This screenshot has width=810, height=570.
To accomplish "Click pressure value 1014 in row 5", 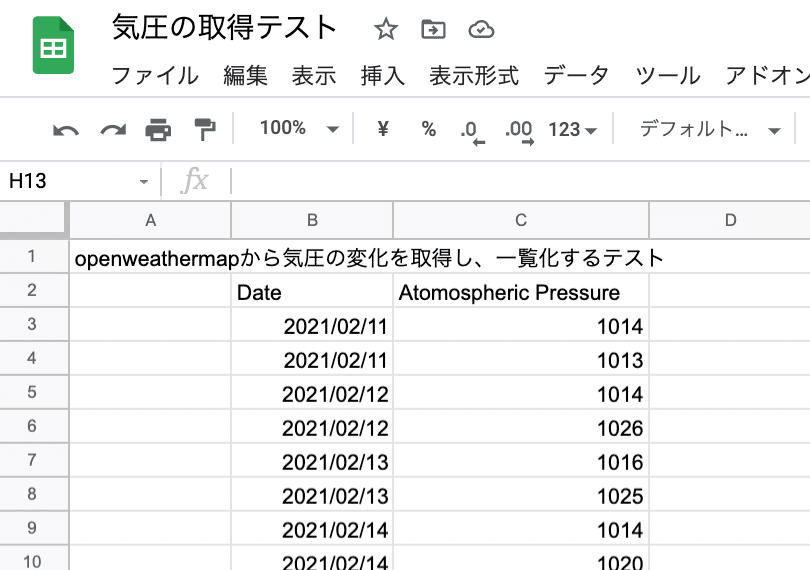I will [x=521, y=393].
